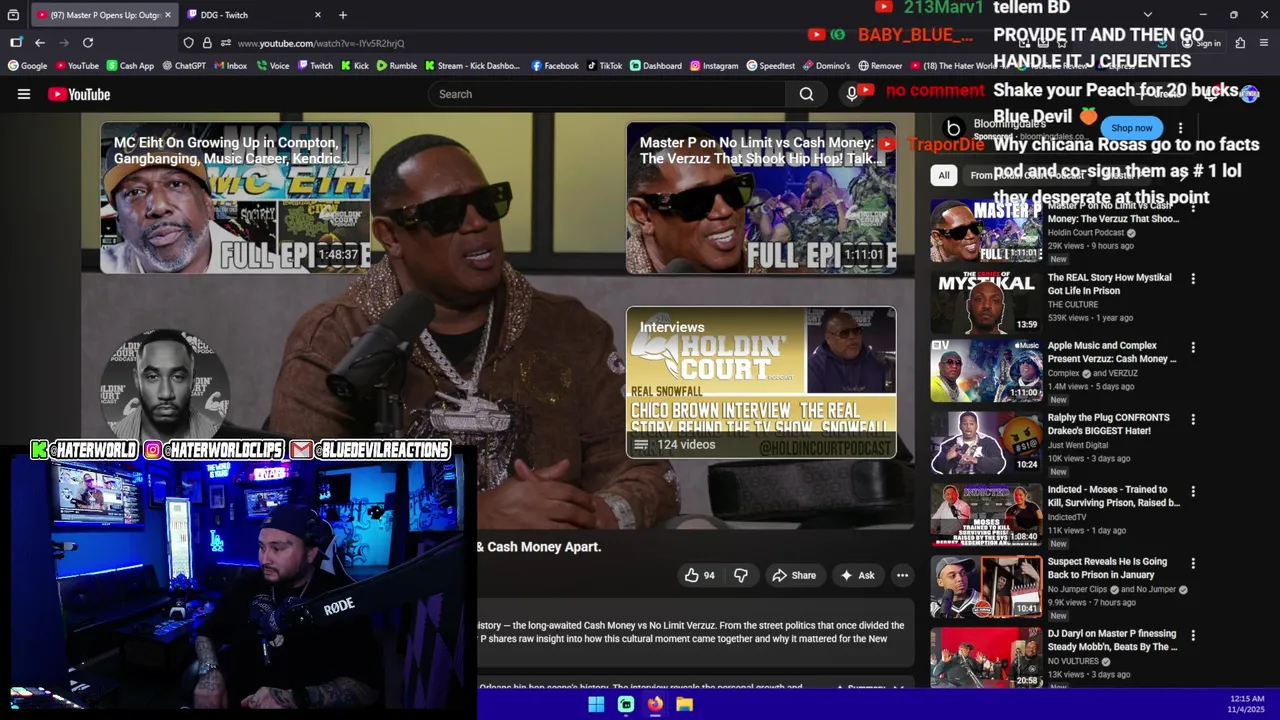Select the All filter chip
The height and width of the screenshot is (720, 1280).
[943, 175]
